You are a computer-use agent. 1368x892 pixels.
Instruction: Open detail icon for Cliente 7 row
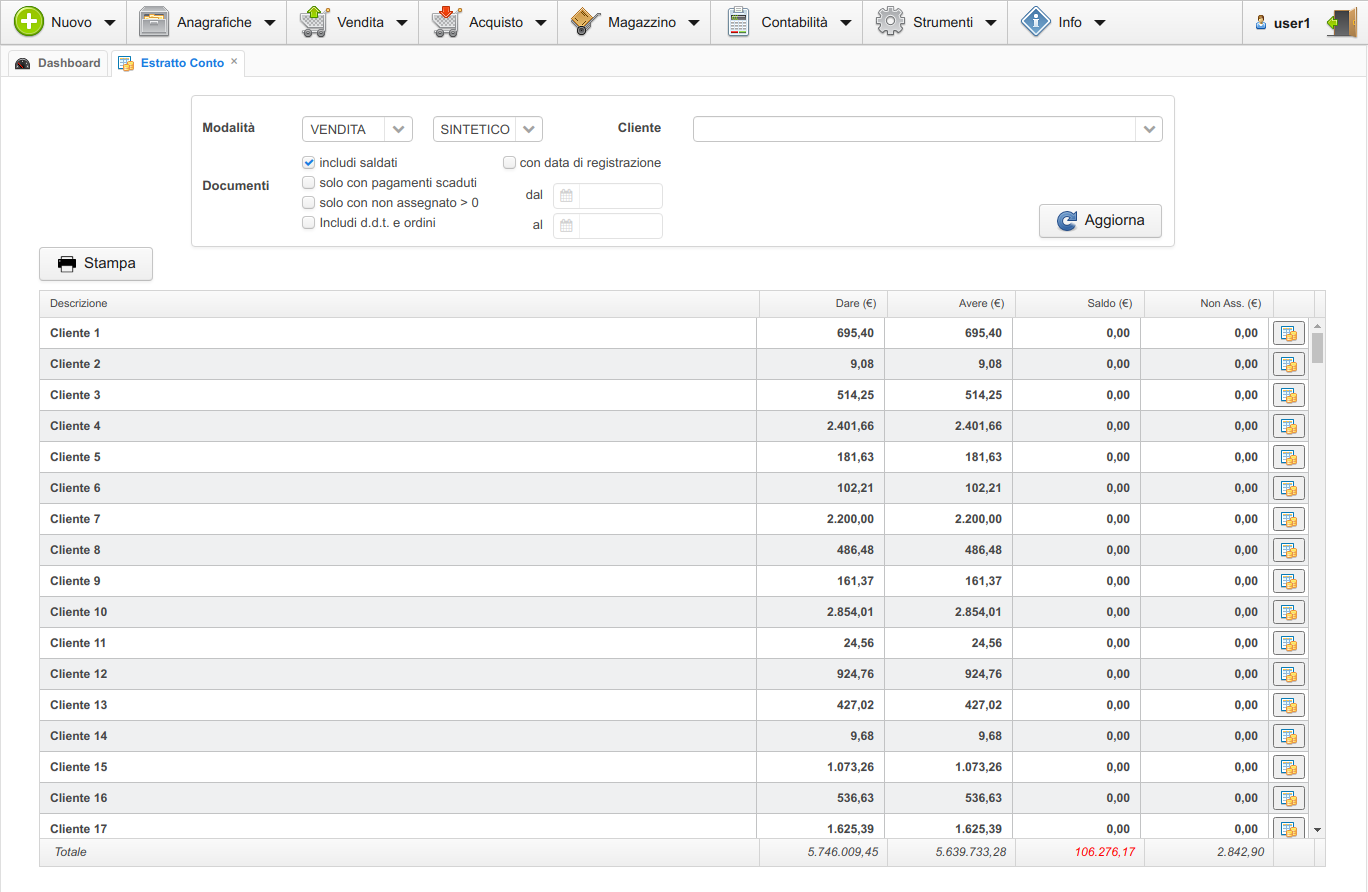click(1289, 519)
